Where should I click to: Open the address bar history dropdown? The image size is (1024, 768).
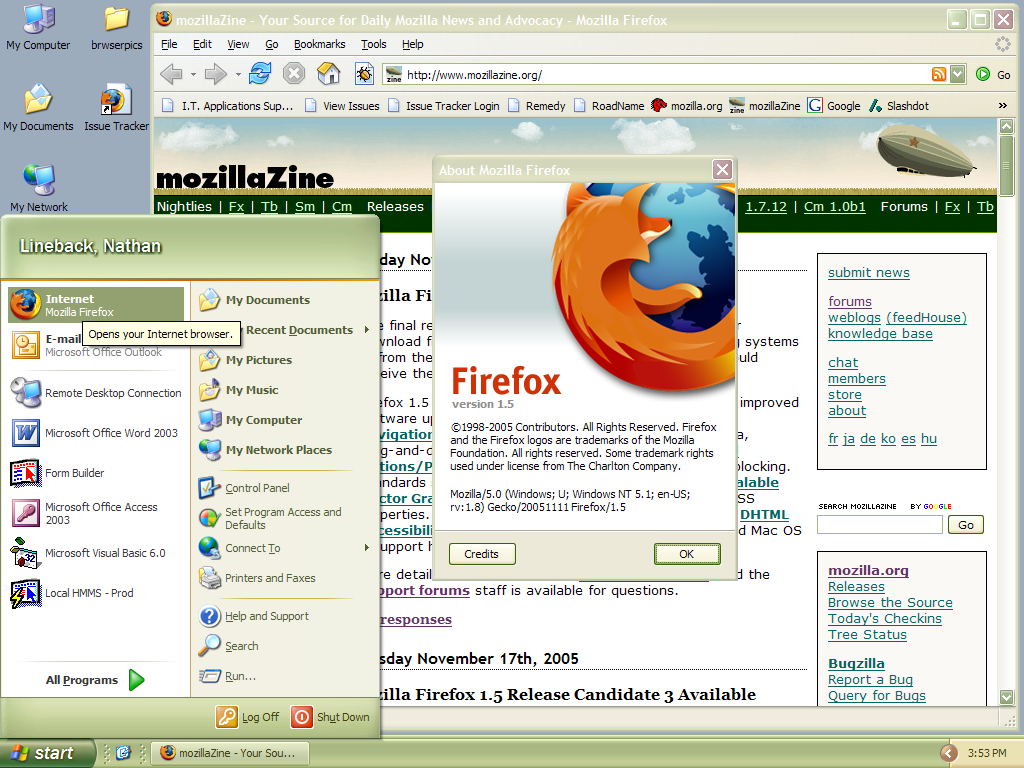point(957,74)
